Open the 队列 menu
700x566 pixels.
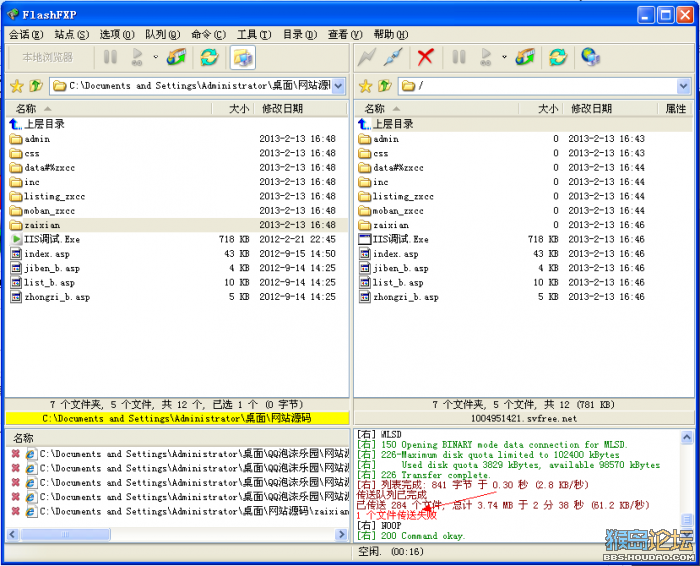[163, 34]
